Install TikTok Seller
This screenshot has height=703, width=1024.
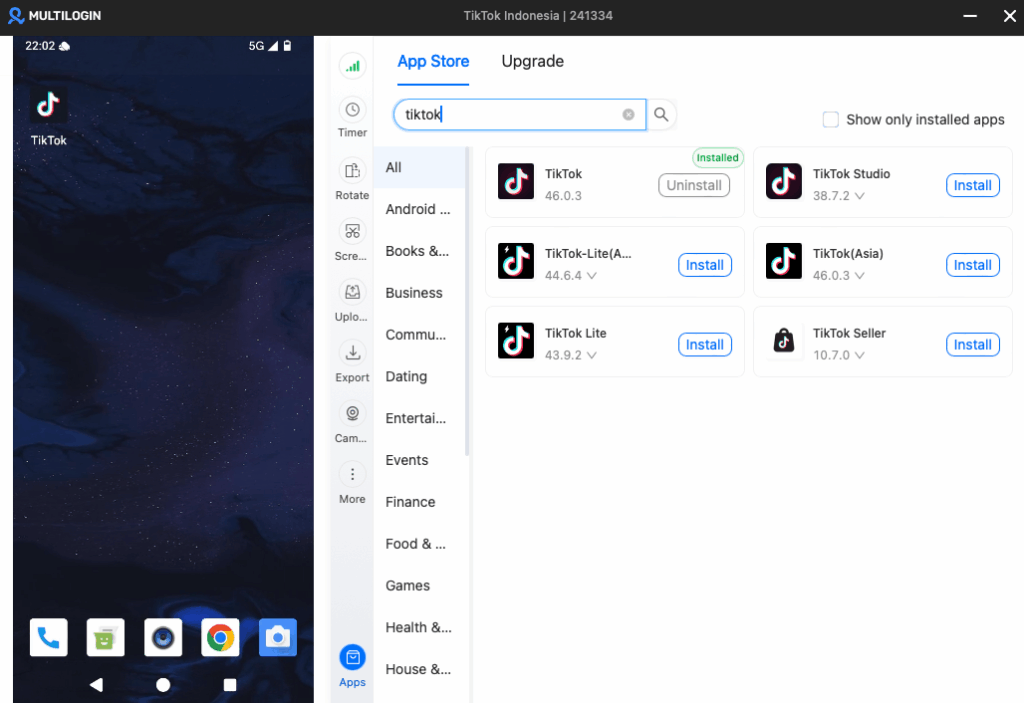[x=972, y=345]
